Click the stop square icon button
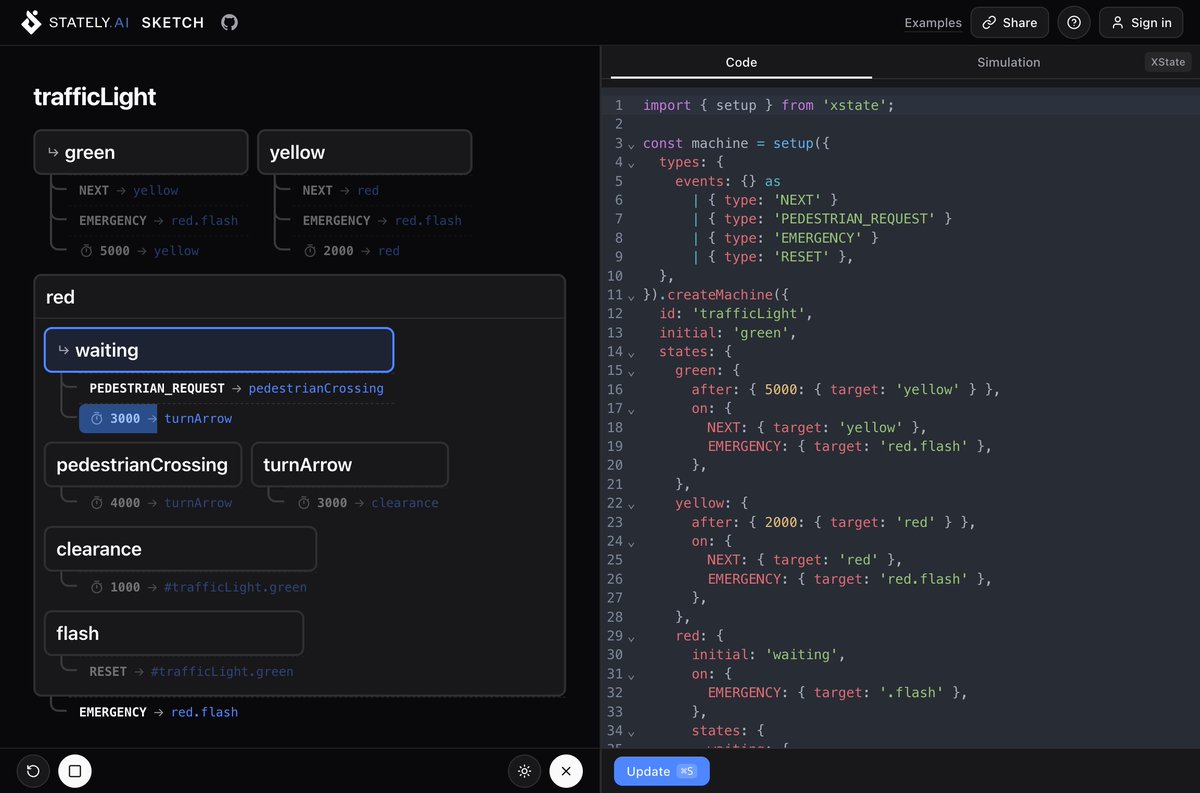This screenshot has height=793, width=1200. 74,771
